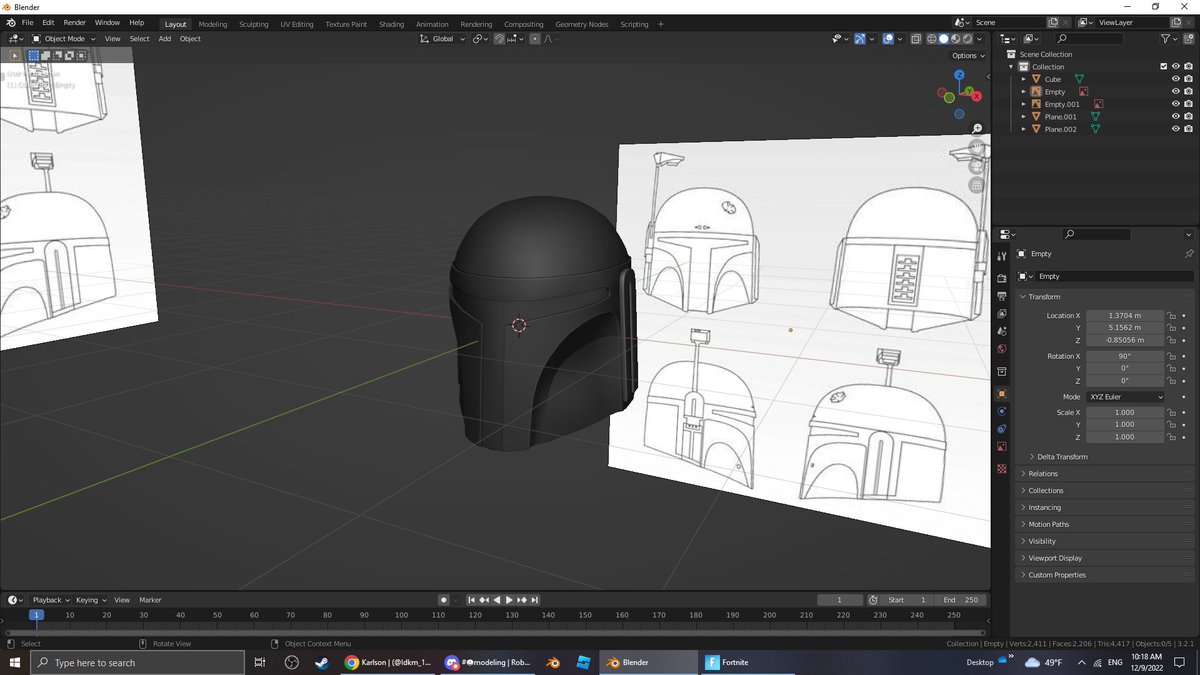
Task: Toggle the Location X lock
Action: pos(1171,315)
